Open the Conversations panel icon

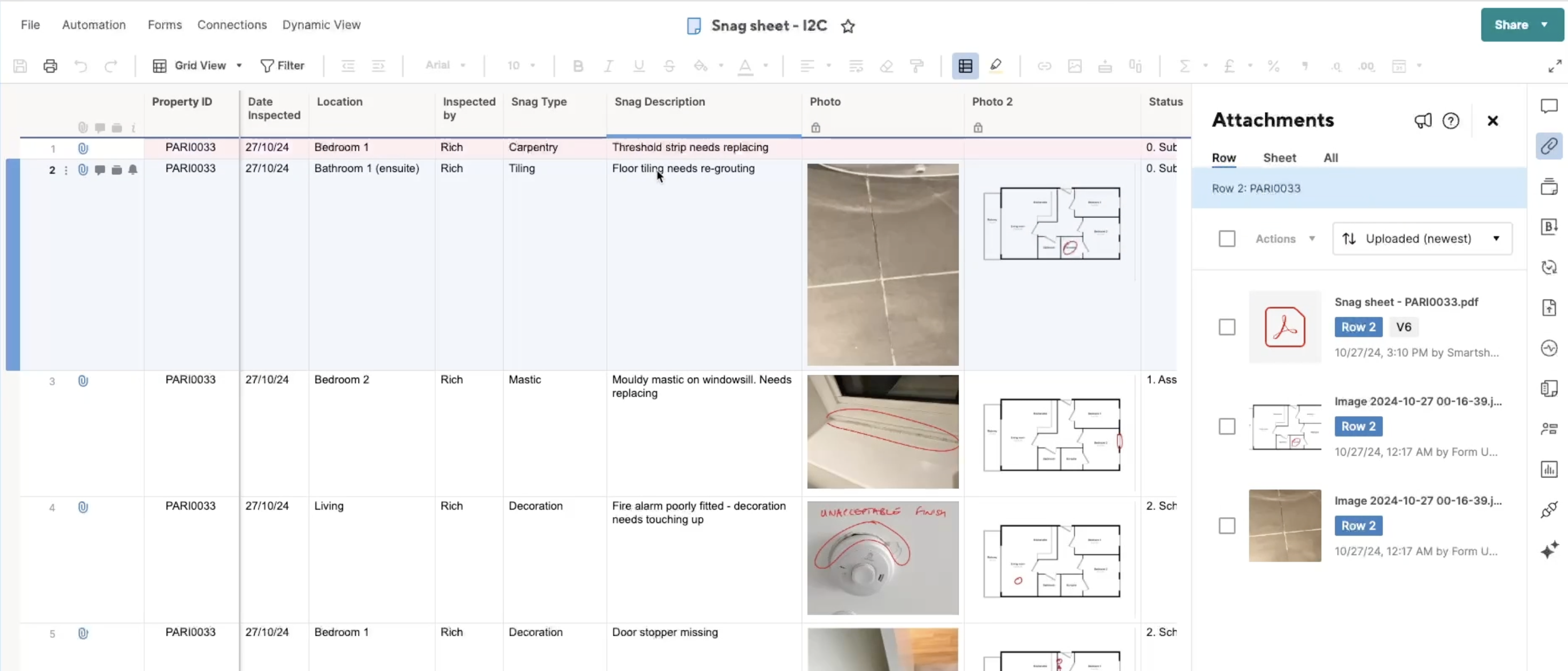pos(1549,106)
